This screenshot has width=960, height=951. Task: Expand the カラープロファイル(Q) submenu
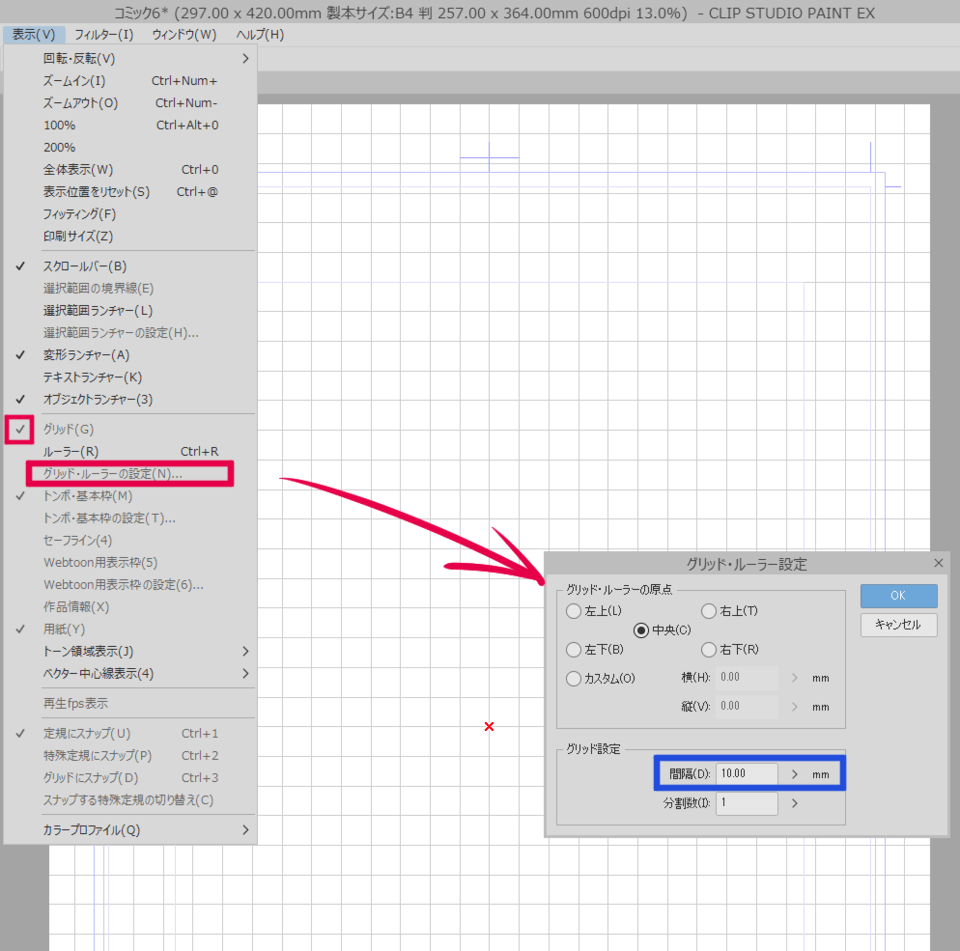130,830
